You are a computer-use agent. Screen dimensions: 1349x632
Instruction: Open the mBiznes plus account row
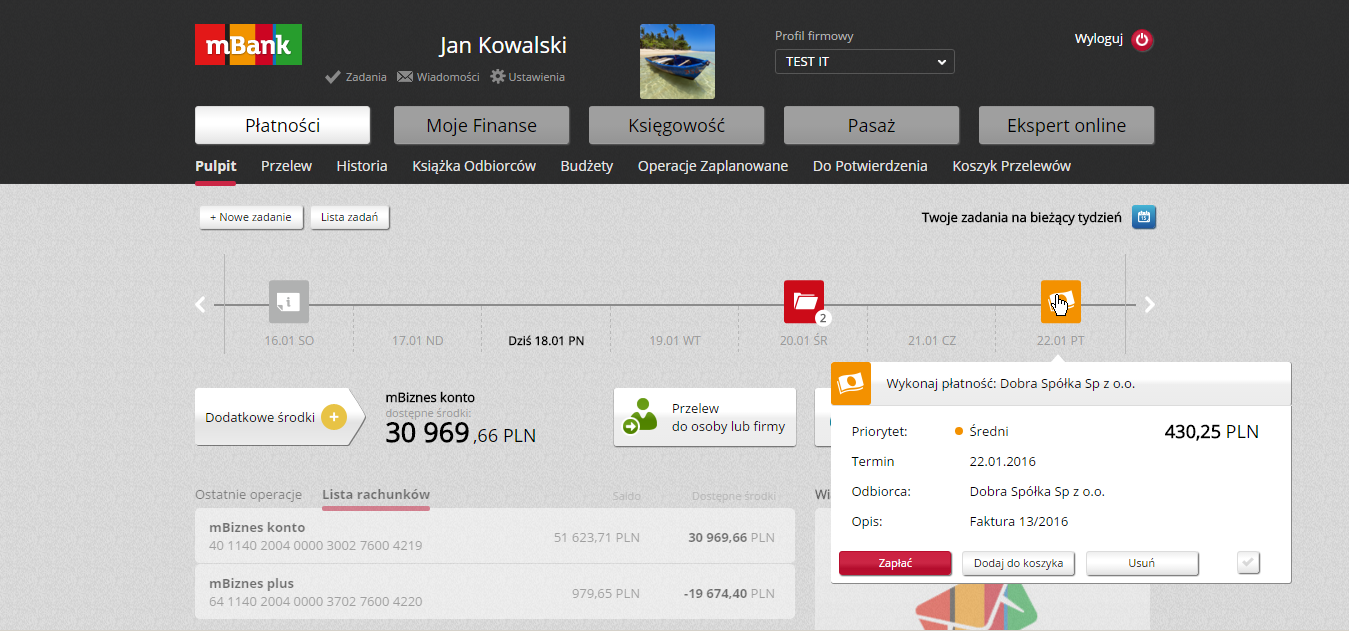click(495, 592)
